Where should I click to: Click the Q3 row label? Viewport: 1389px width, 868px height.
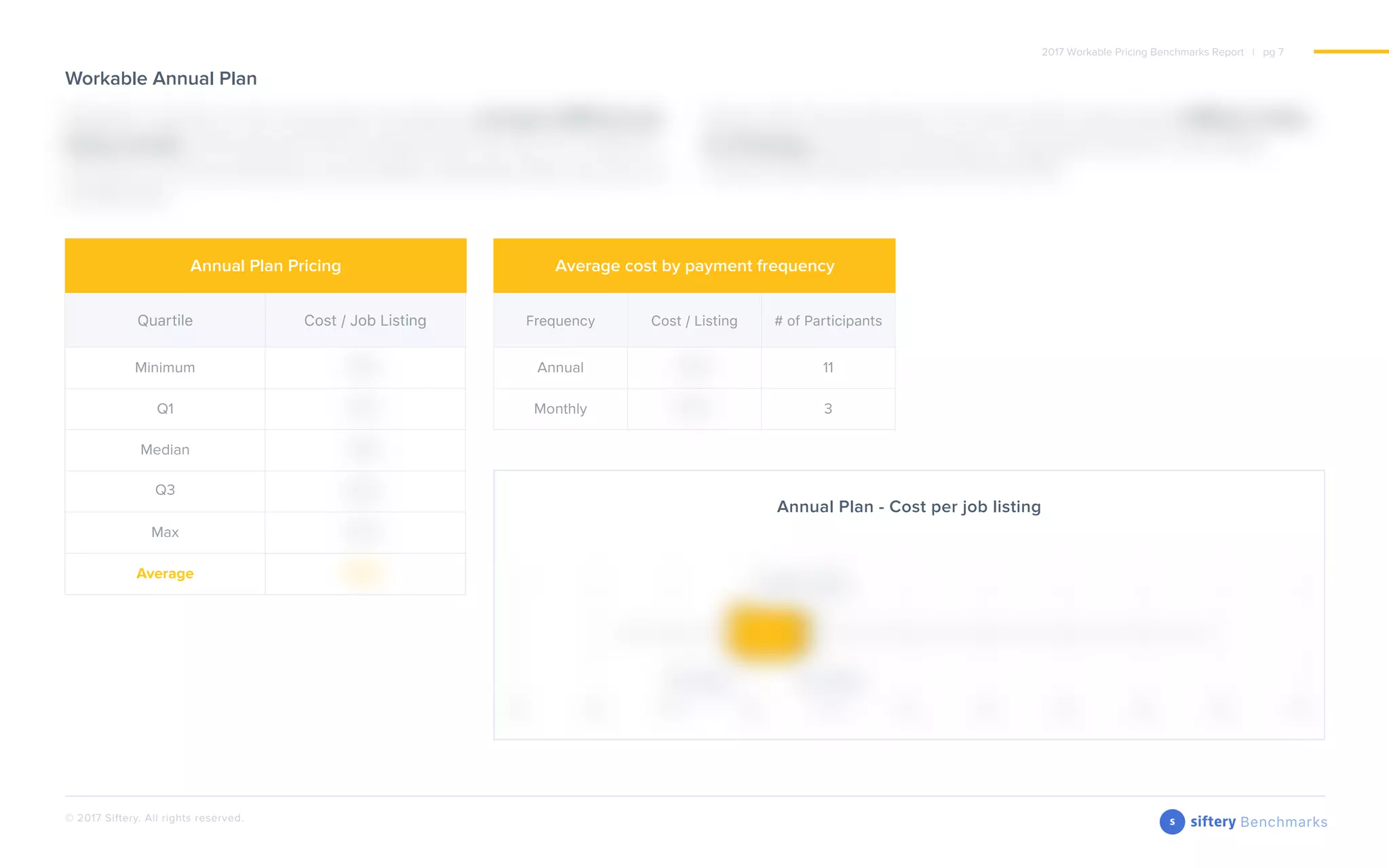pos(165,490)
